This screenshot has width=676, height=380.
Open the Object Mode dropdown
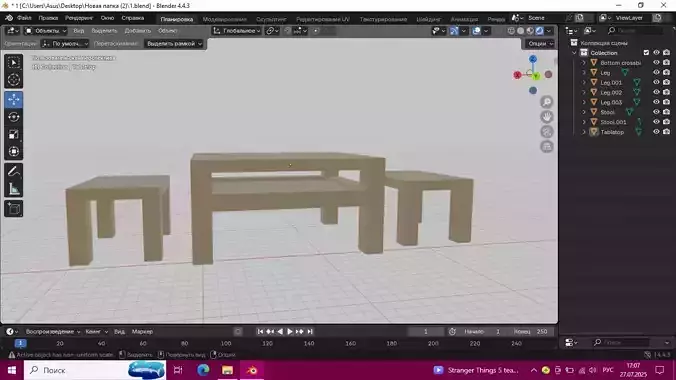[x=45, y=31]
